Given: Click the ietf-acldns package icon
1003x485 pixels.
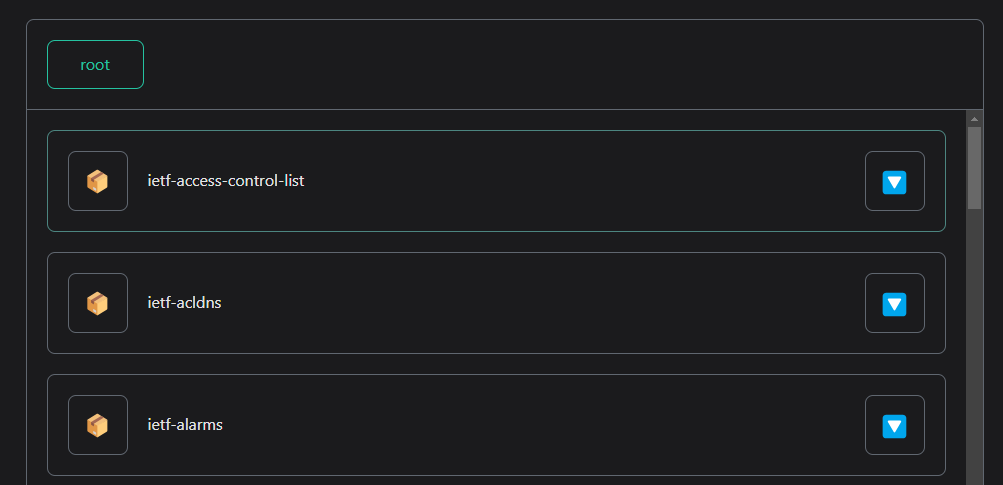Looking at the screenshot, I should click(x=97, y=303).
